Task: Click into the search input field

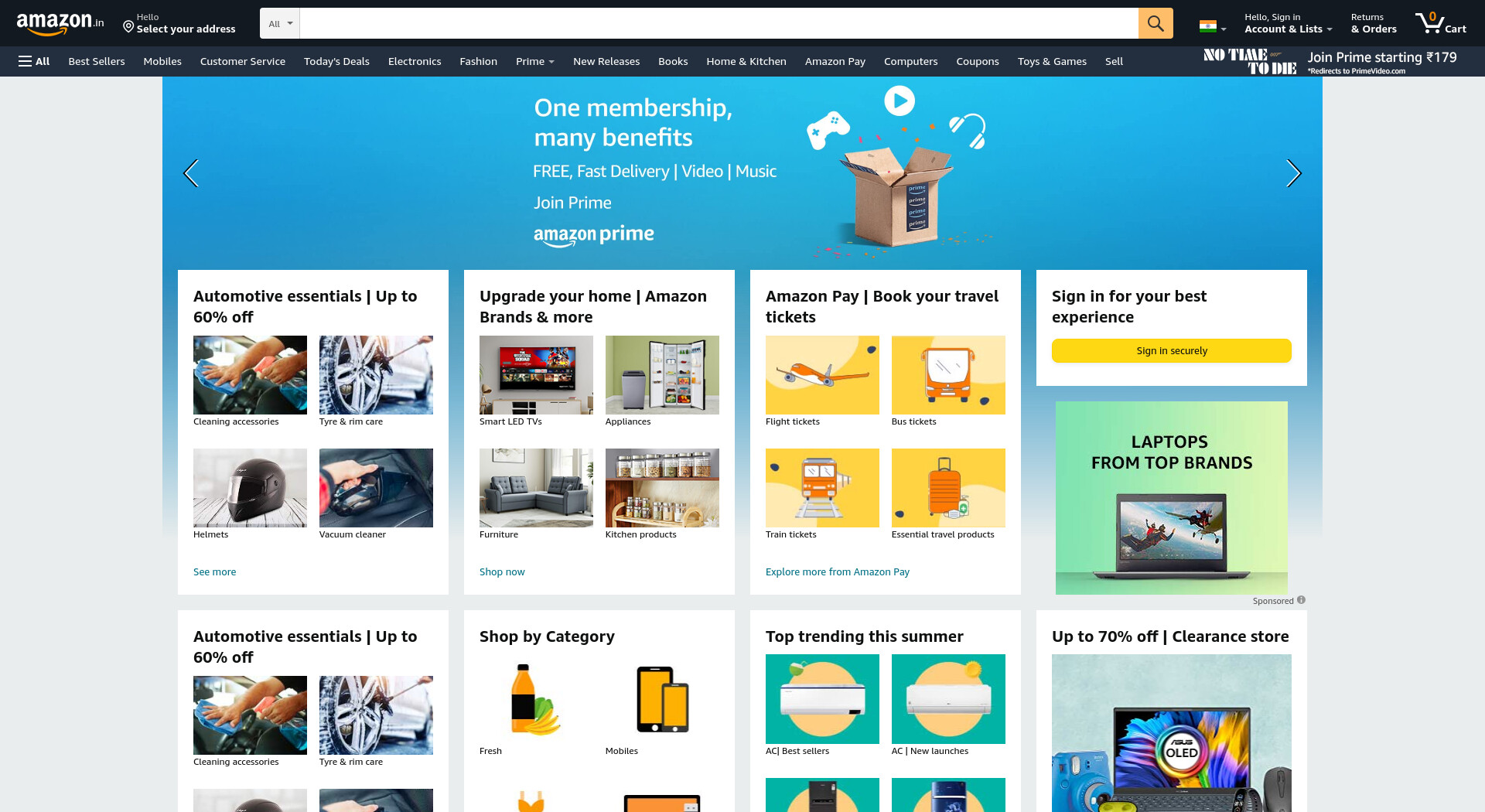Action: (x=719, y=23)
